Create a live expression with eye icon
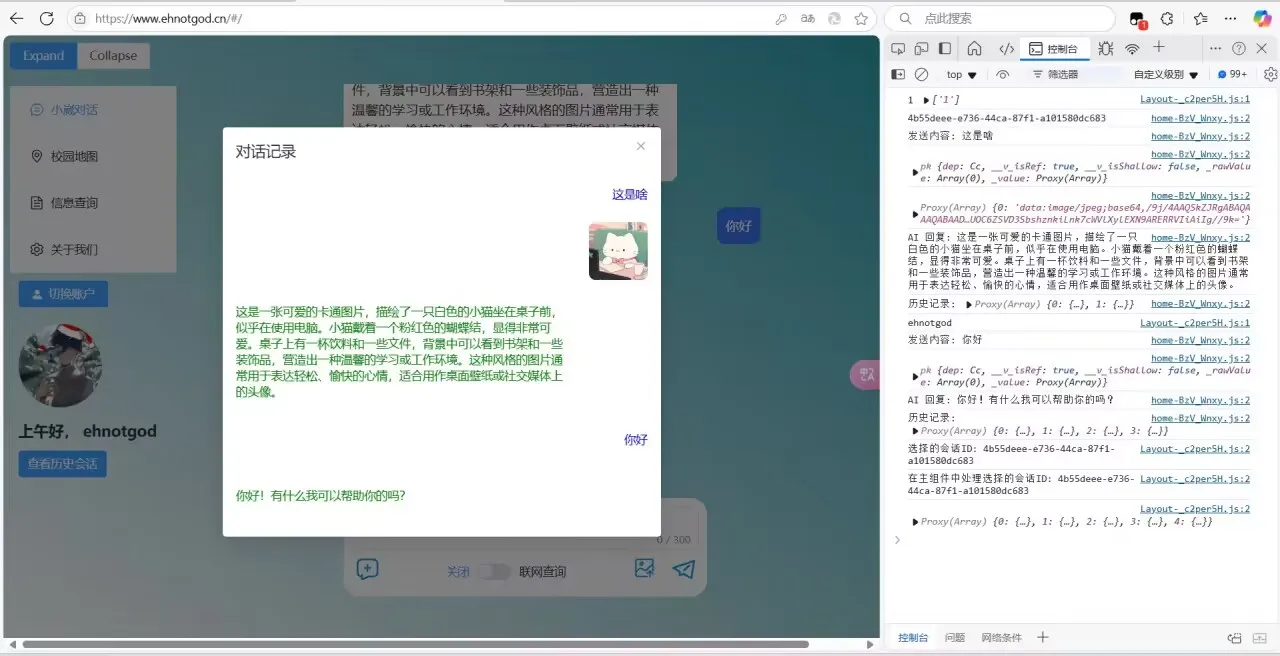The width and height of the screenshot is (1280, 656). 1003,75
